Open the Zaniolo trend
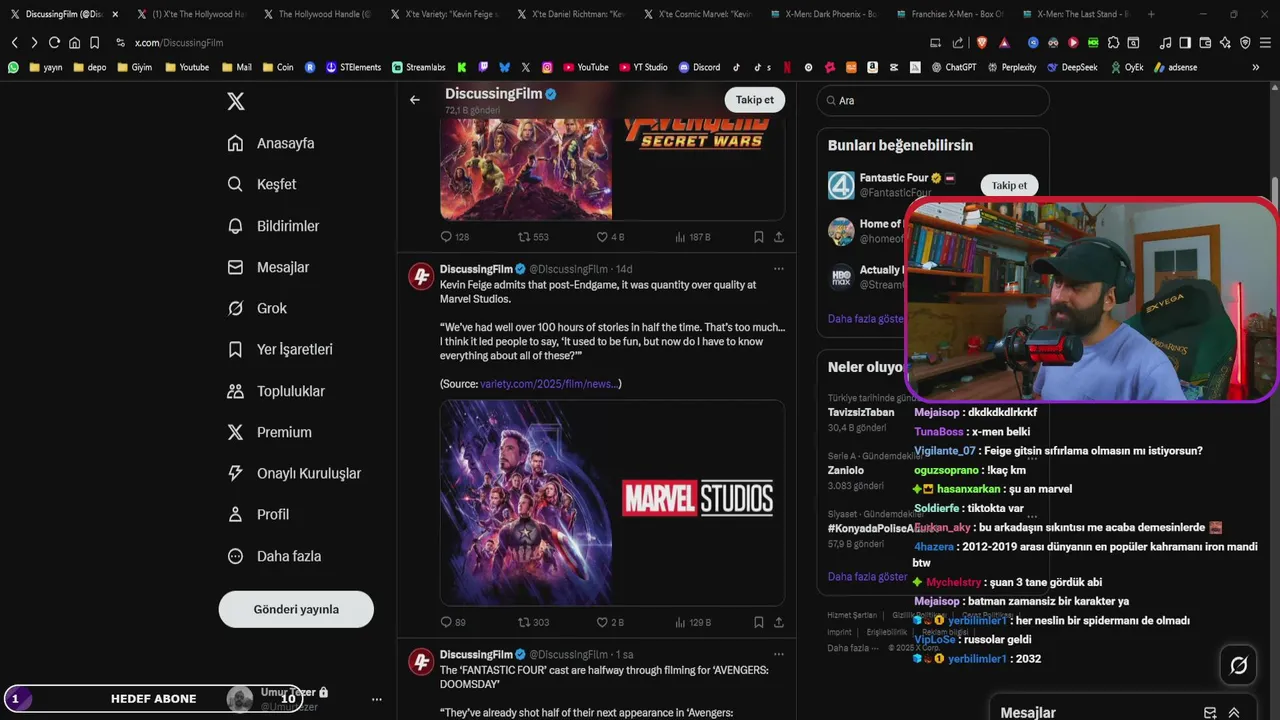Viewport: 1280px width, 720px height. coord(845,470)
